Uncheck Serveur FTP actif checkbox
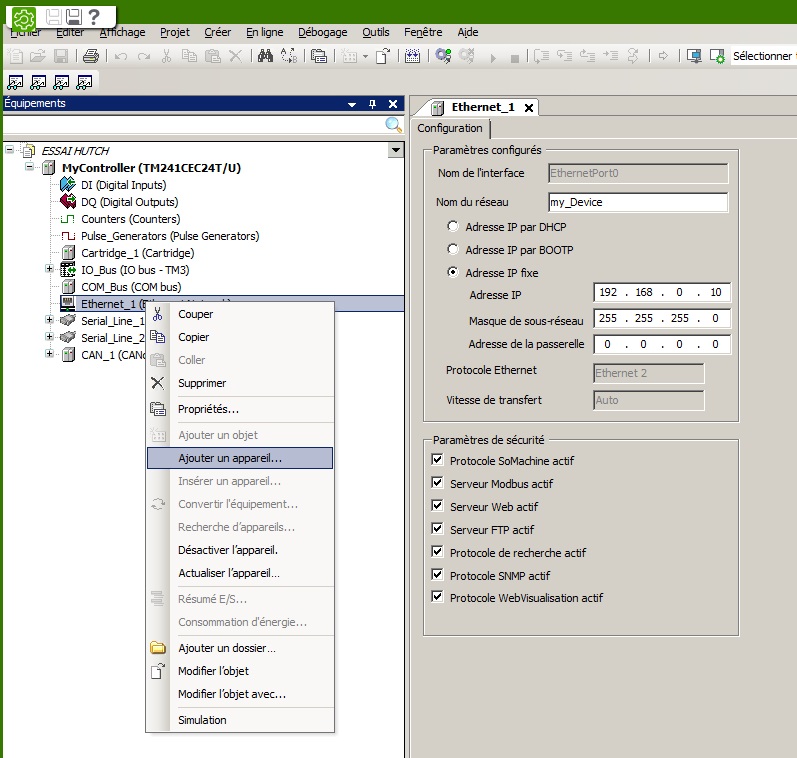797x758 pixels. pyautogui.click(x=437, y=529)
